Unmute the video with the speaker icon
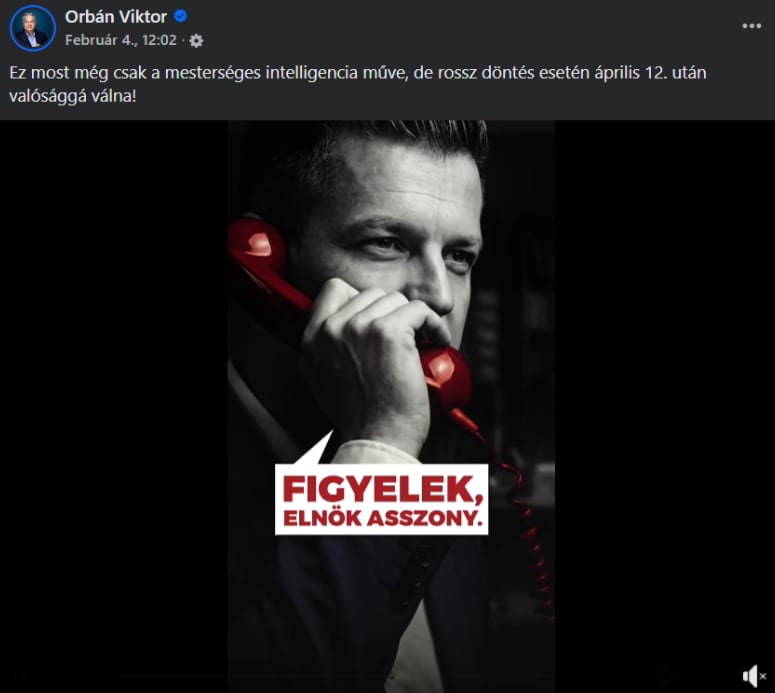Viewport: 775px width, 693px height. coord(754,676)
